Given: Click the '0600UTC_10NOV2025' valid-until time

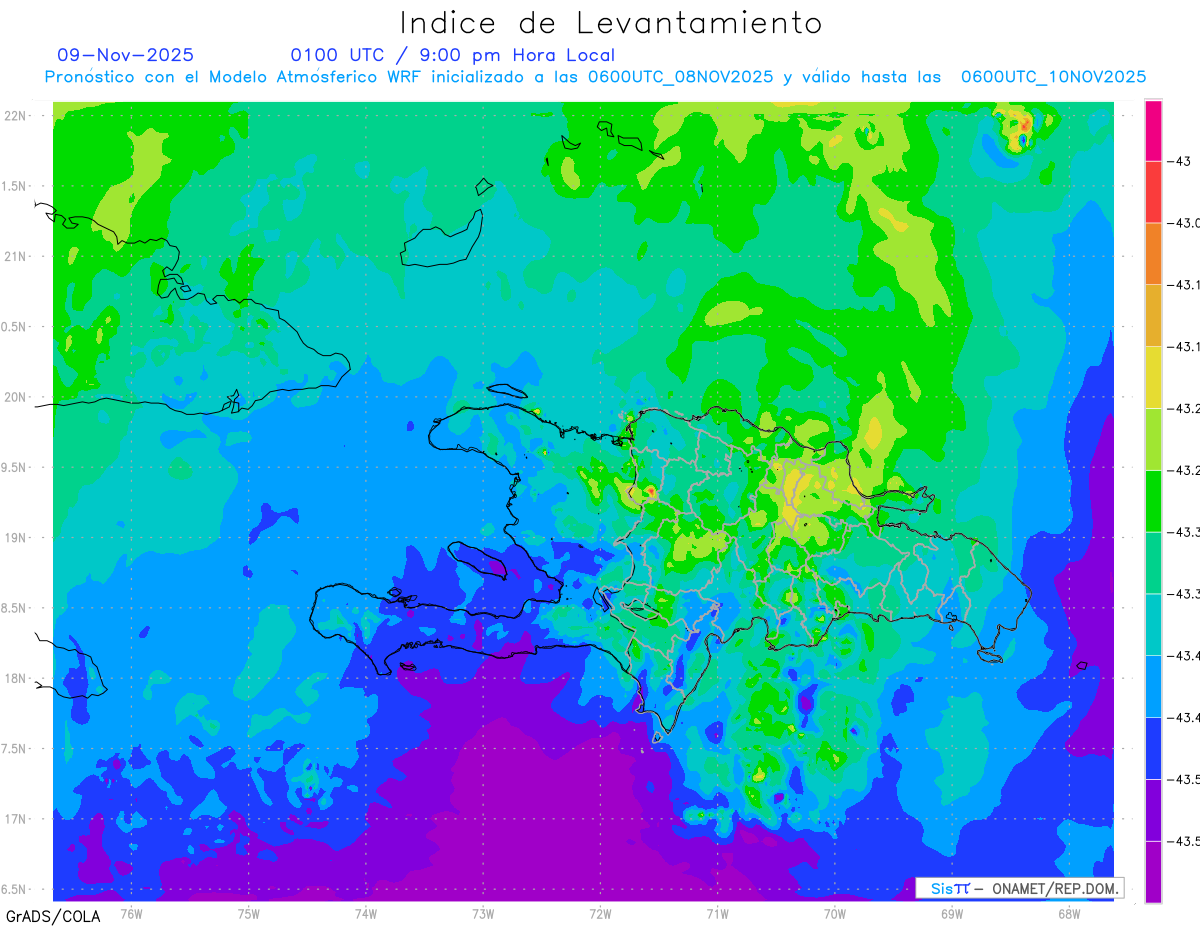Looking at the screenshot, I should coord(1053,77).
